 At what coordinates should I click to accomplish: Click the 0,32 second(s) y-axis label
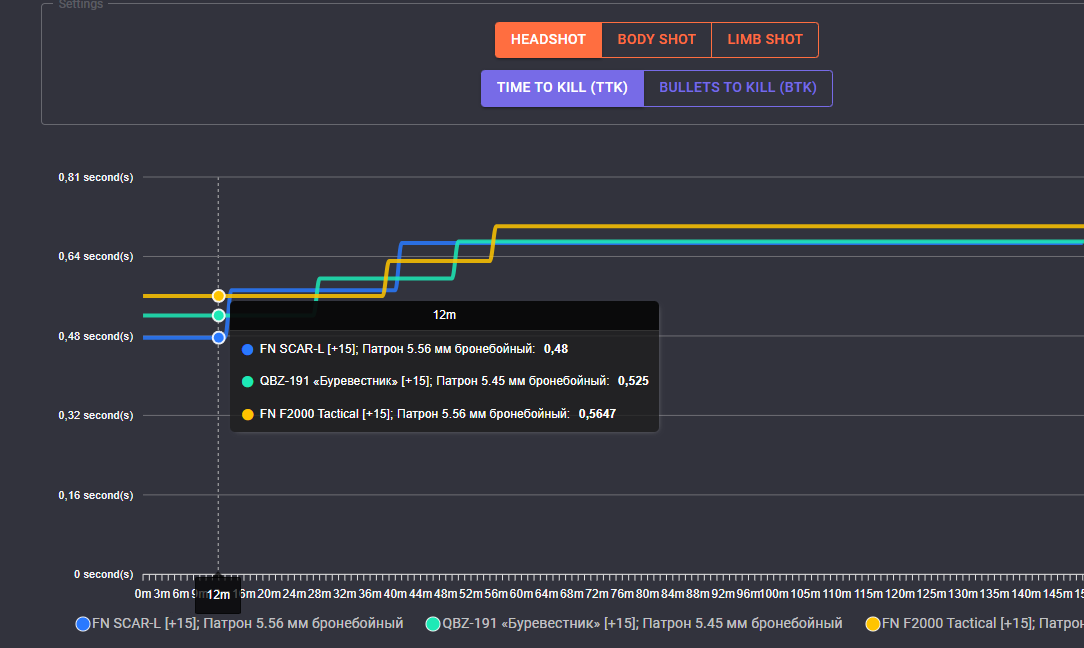click(95, 415)
